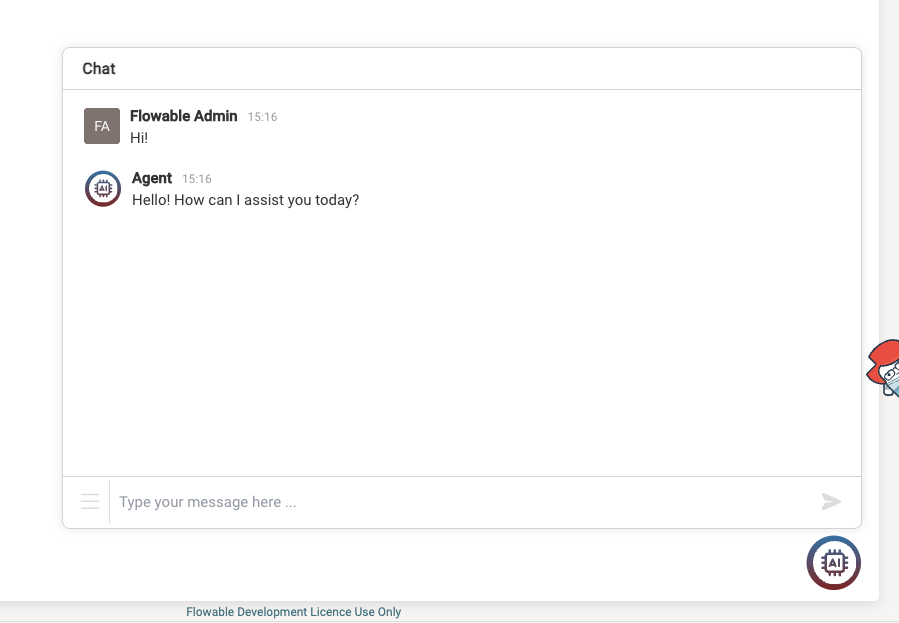Toggle the chat widget via the circular launcher
Screen dimensions: 899x623
point(833,562)
